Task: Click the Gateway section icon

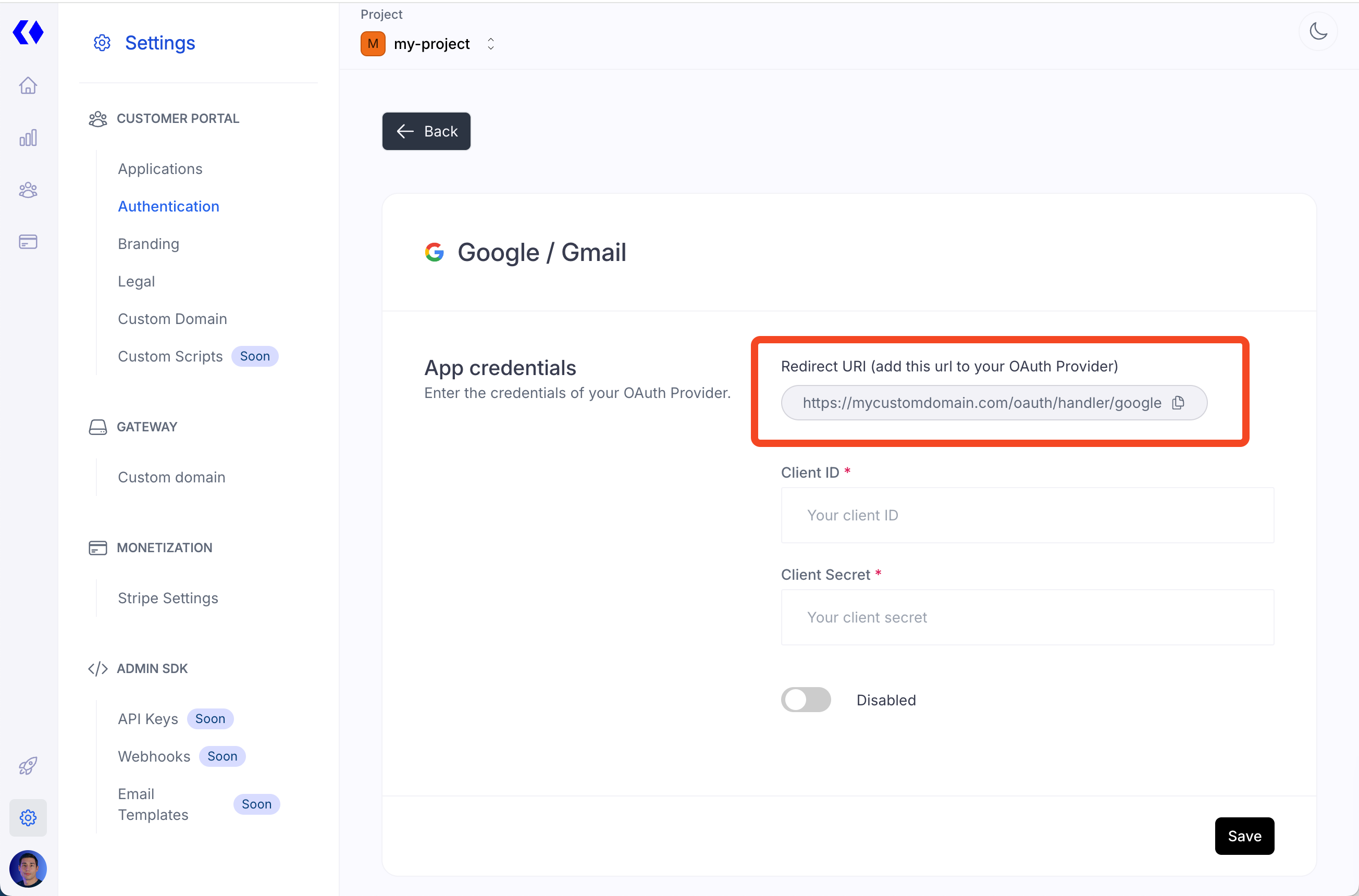Action: click(98, 427)
